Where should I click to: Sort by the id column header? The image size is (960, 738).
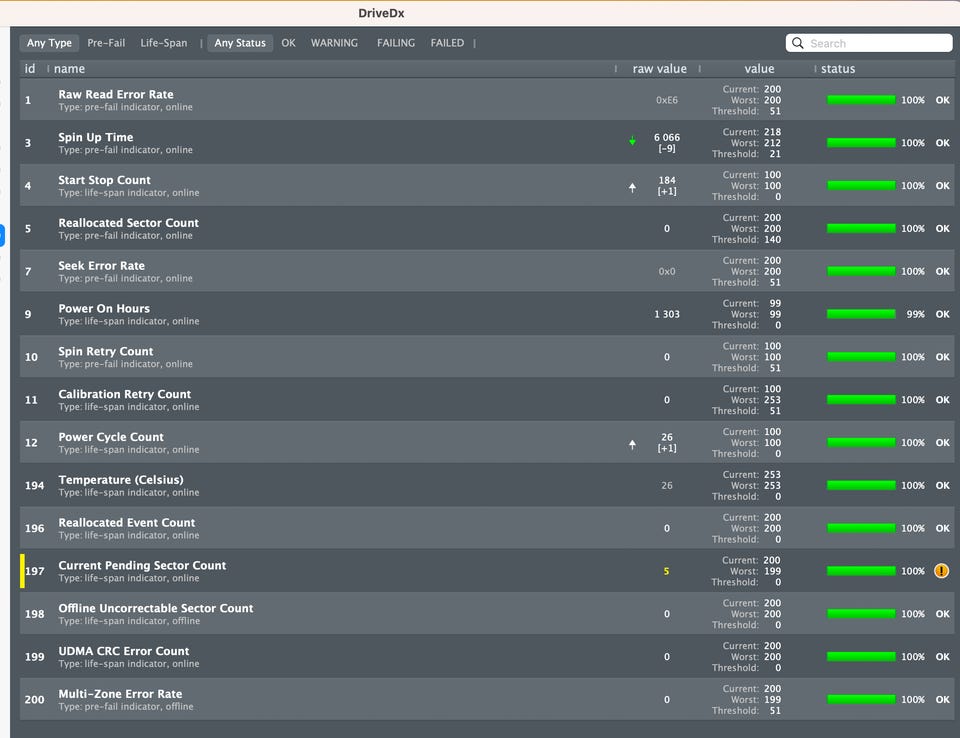pos(29,69)
